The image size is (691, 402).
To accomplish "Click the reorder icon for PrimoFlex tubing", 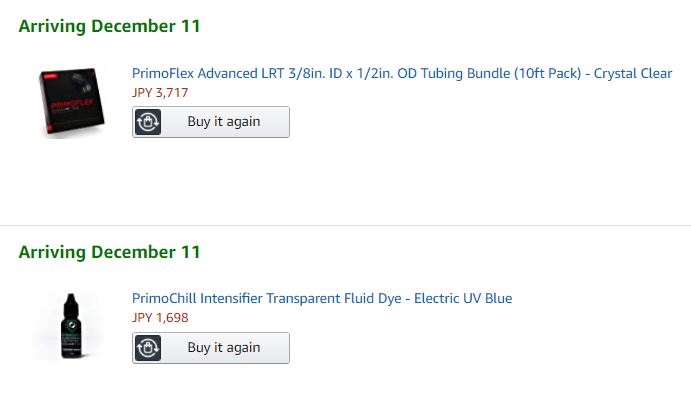I will click(148, 122).
